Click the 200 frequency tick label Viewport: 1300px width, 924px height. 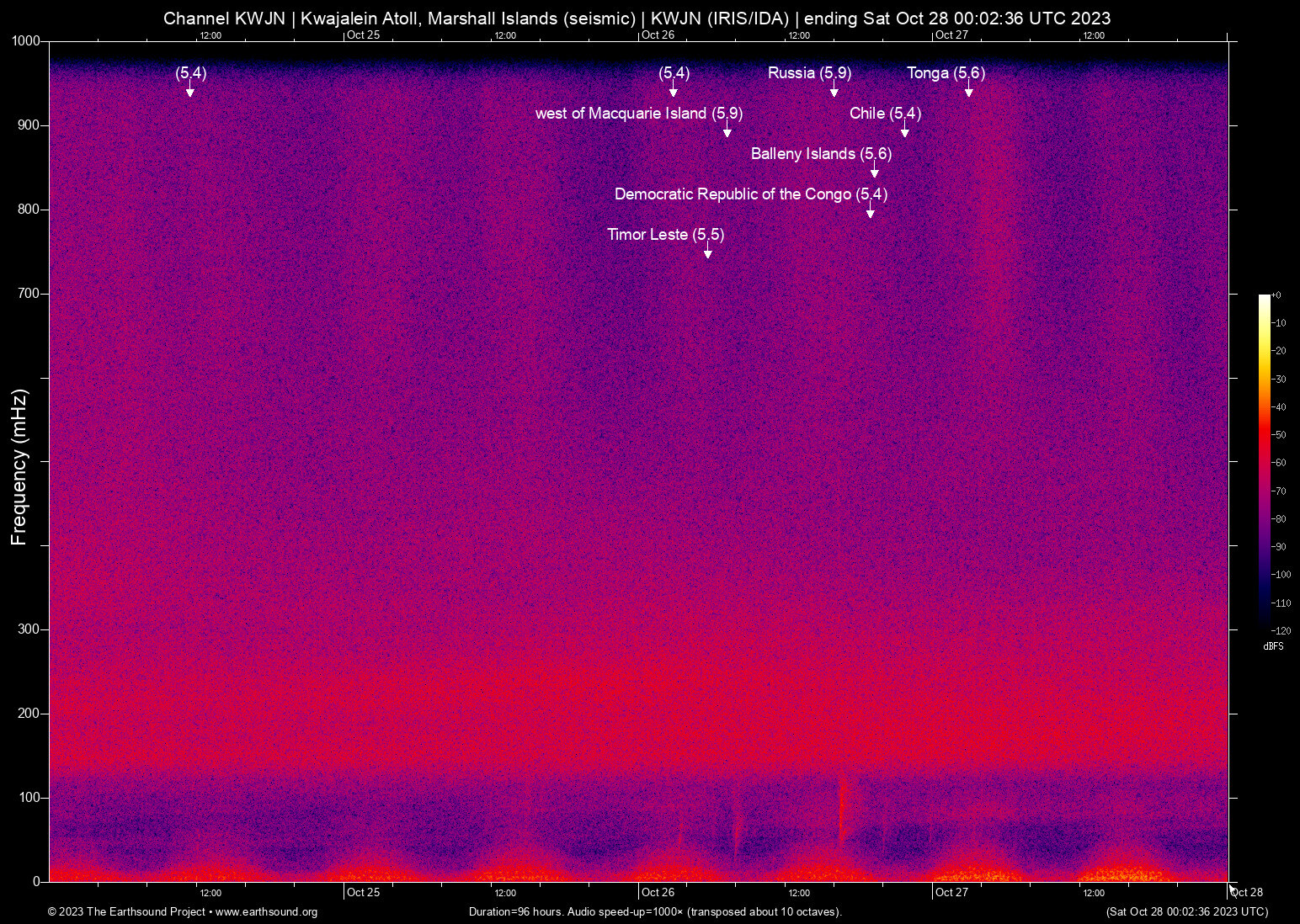pyautogui.click(x=29, y=714)
